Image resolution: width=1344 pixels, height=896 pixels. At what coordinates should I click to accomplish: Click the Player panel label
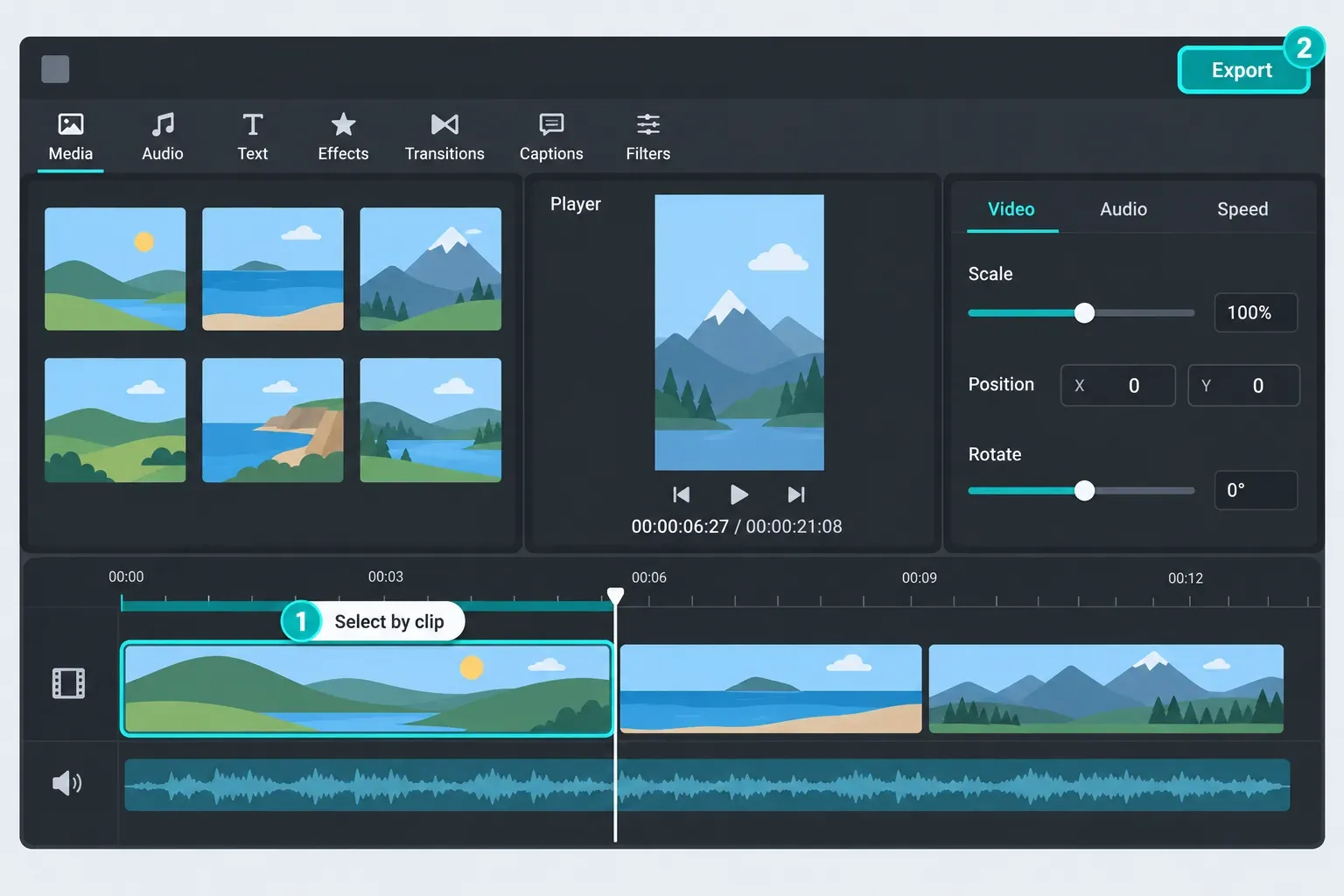[576, 204]
